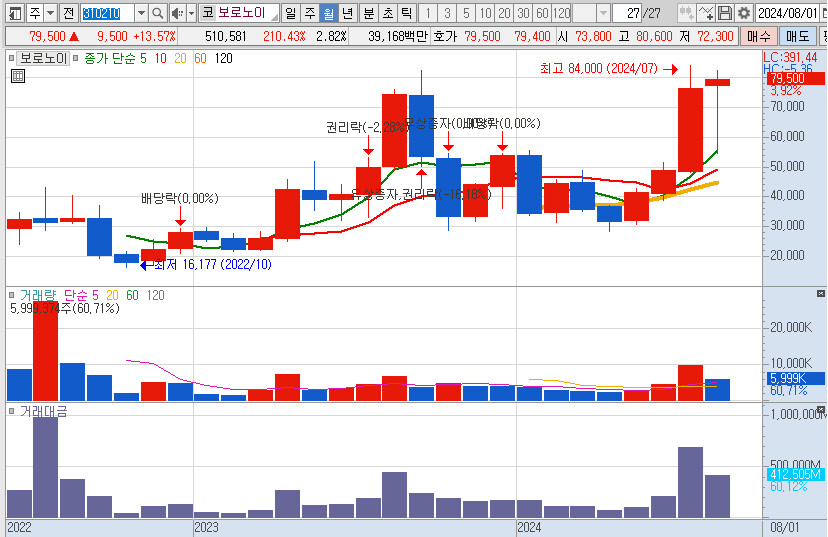Select interval 5
The image size is (828, 537).
(x=466, y=13)
